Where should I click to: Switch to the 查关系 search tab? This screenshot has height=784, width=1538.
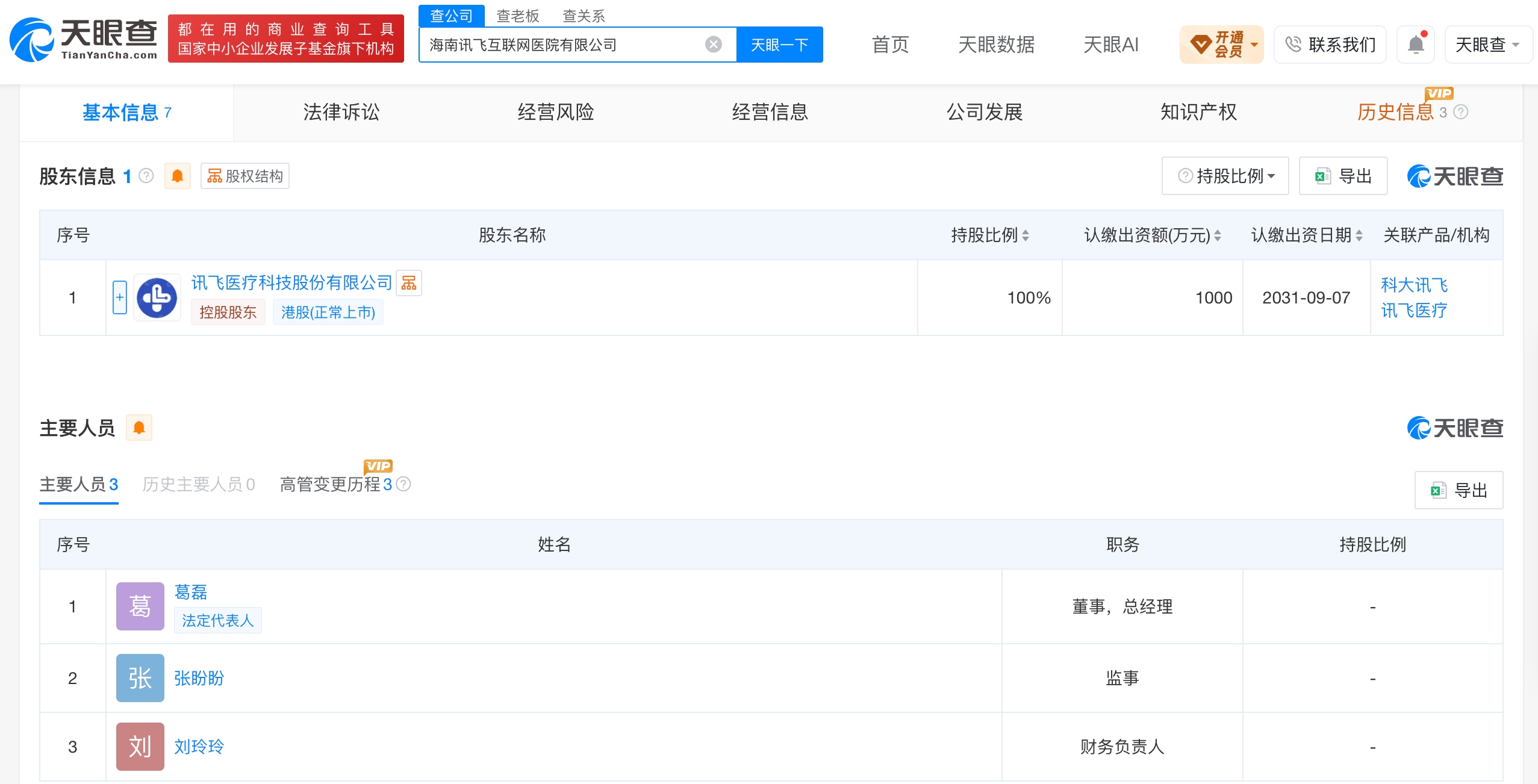(584, 16)
